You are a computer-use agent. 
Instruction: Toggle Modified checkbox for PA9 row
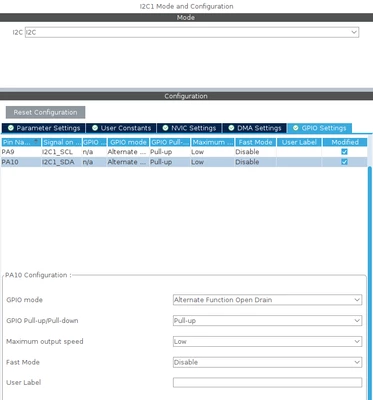(x=344, y=152)
